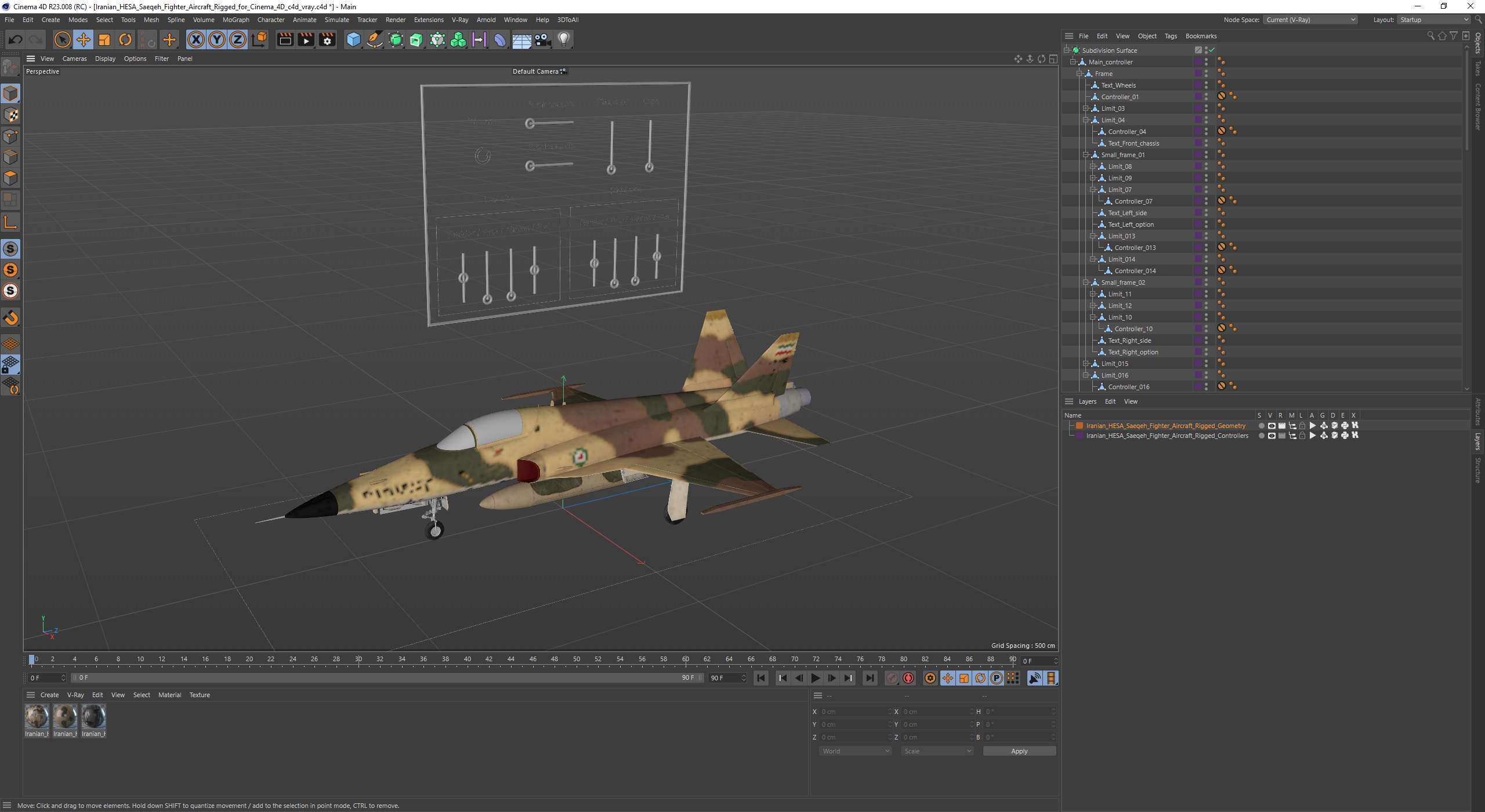Click Render View clapperboard icon

(285, 39)
